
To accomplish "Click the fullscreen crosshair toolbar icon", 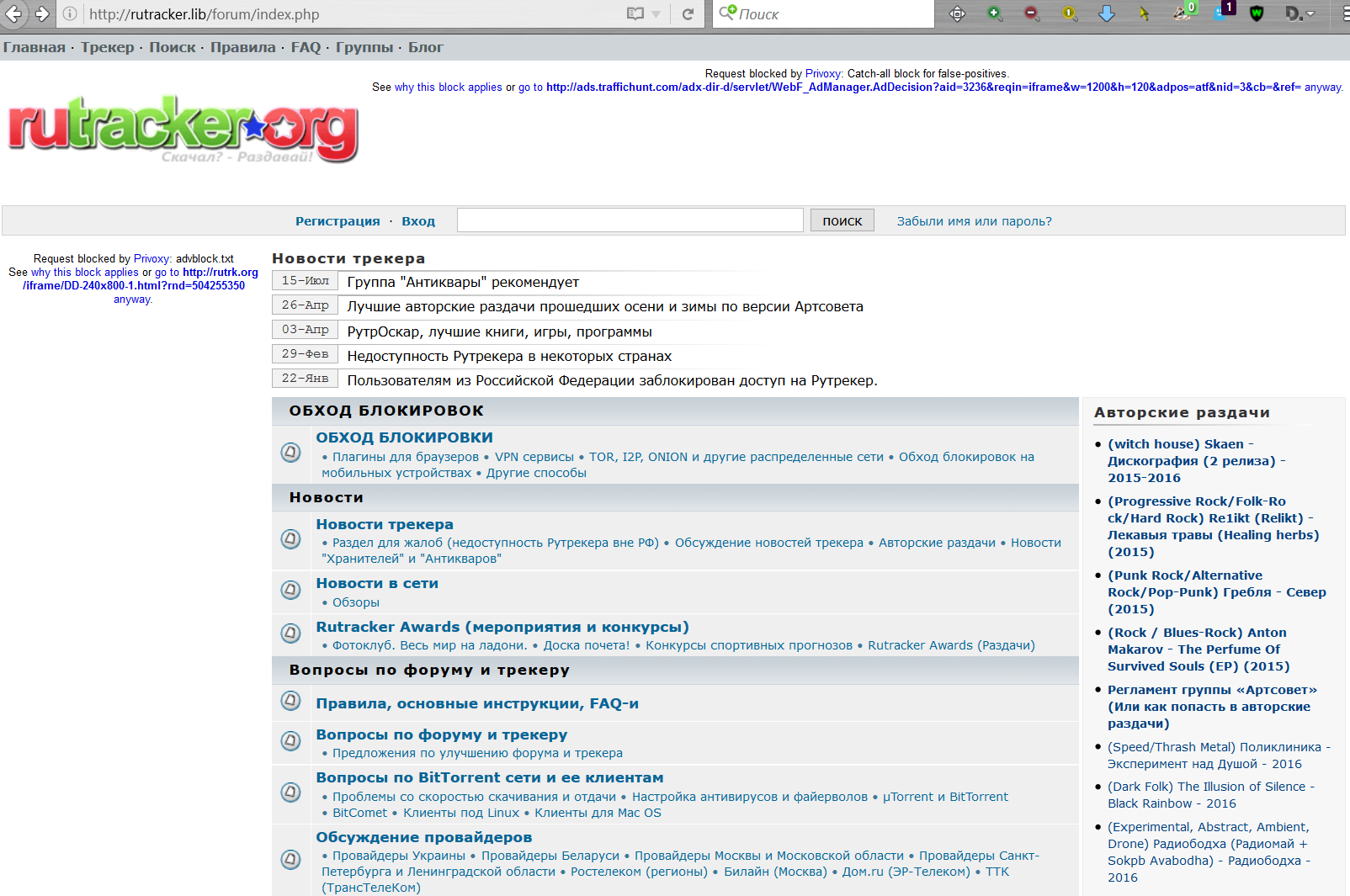I will tap(957, 13).
